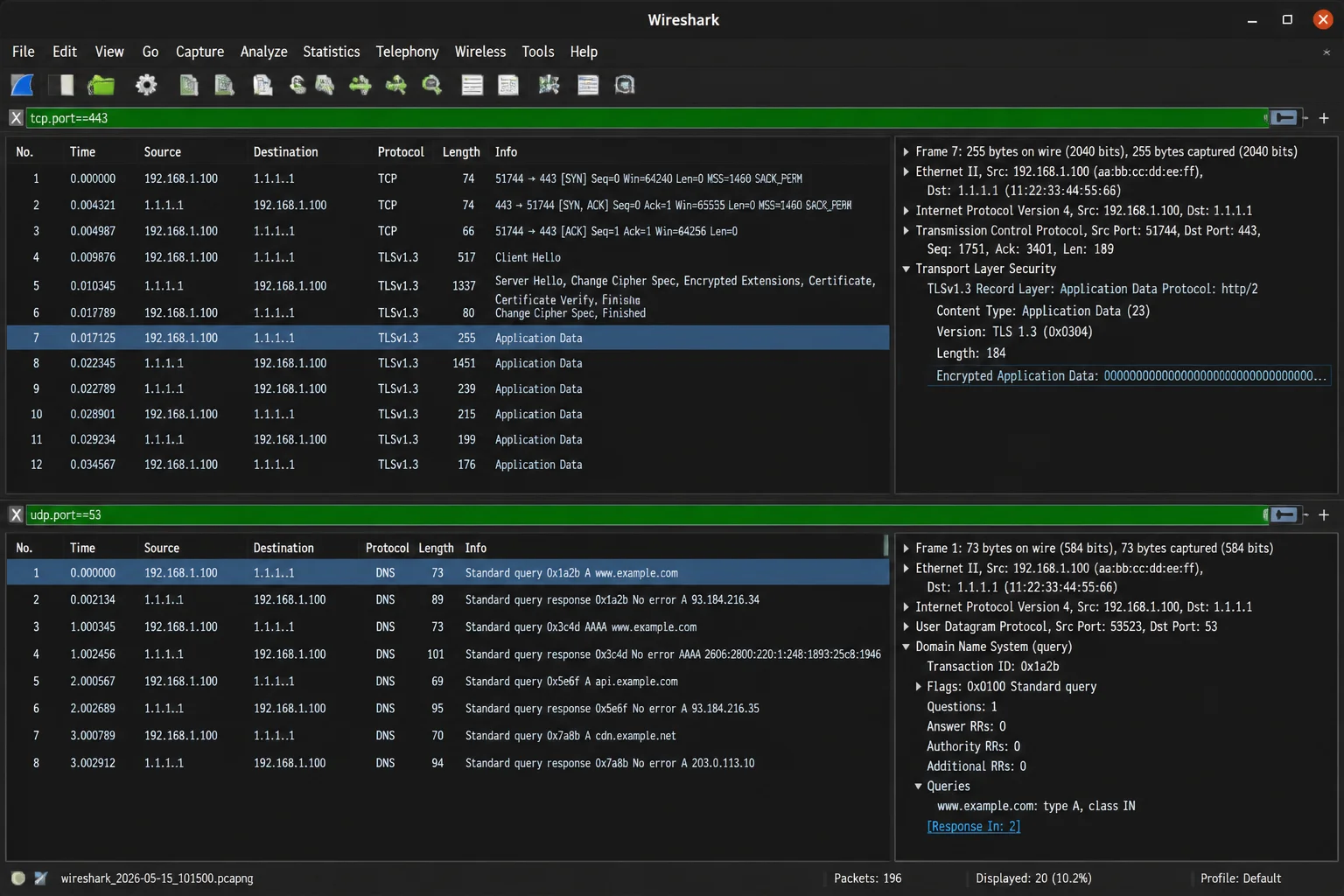
Task: Clear the udp.port==53 filter with X
Action: pos(16,514)
